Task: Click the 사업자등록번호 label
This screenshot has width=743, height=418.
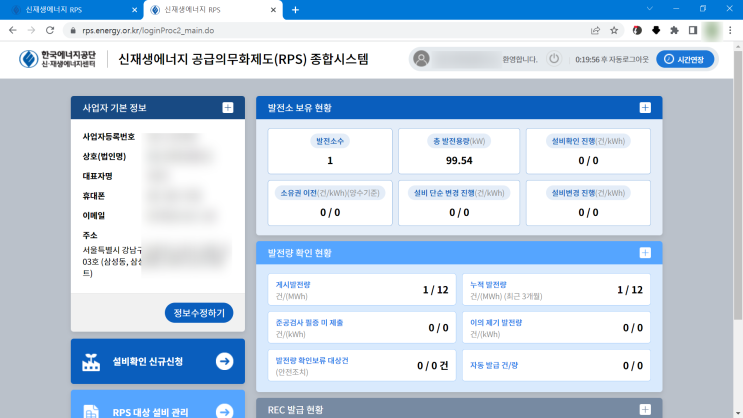Action: pos(109,137)
